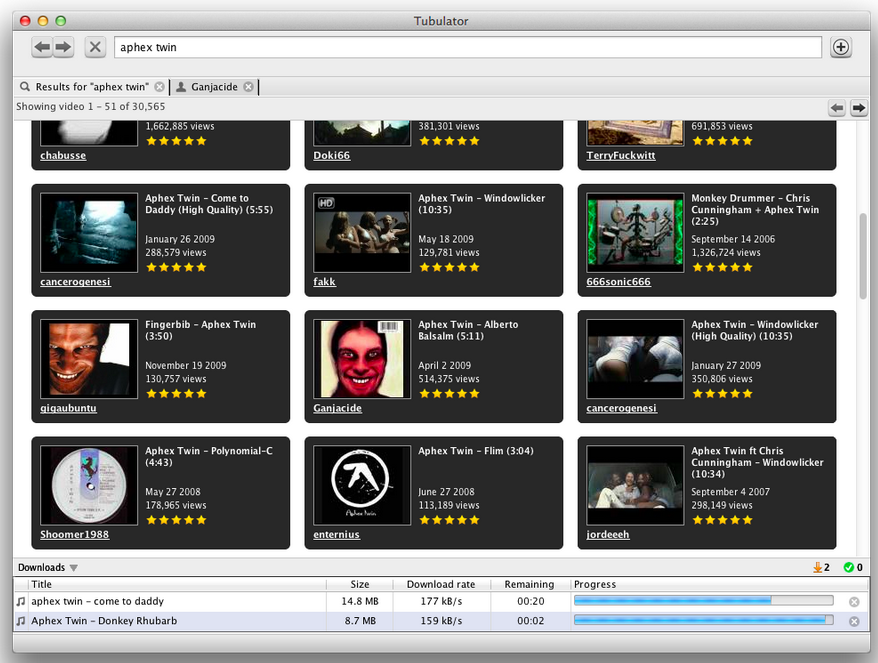The height and width of the screenshot is (663, 878).
Task: Click the forward navigation arrow in toolbar
Action: 63,47
